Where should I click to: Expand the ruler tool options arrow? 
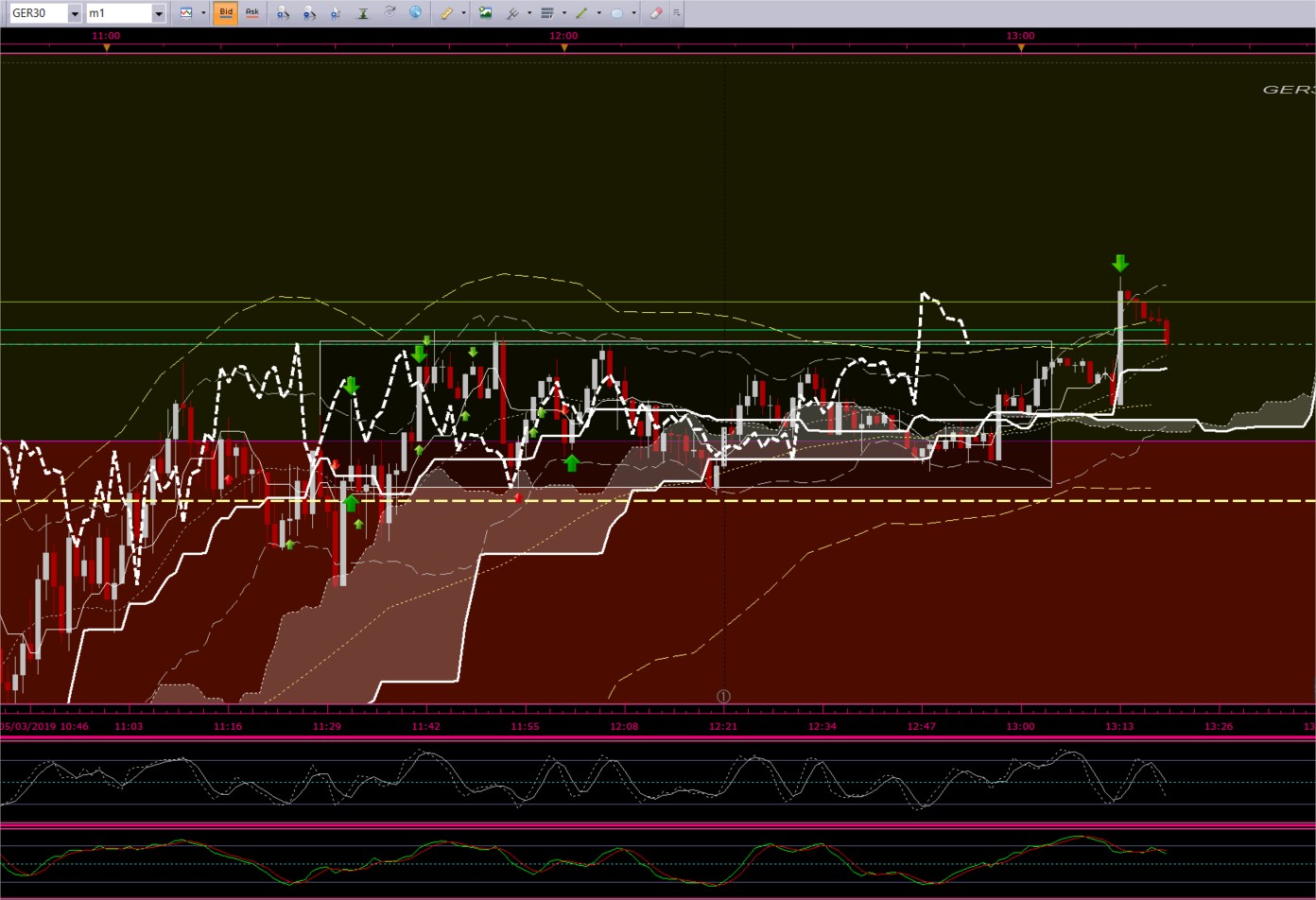point(463,13)
